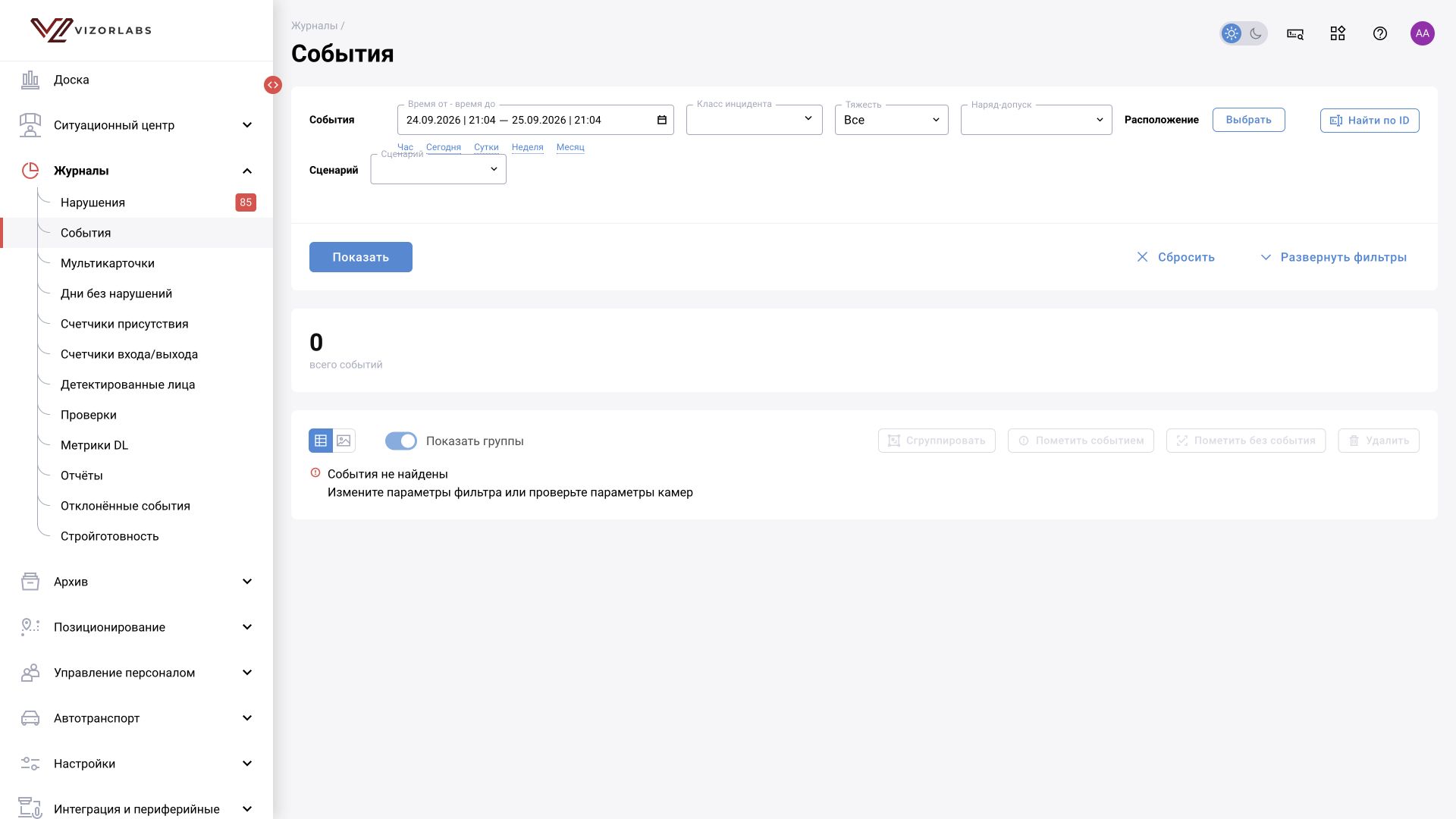This screenshot has height=819, width=1456.
Task: Open the Сценарий dropdown
Action: click(438, 169)
